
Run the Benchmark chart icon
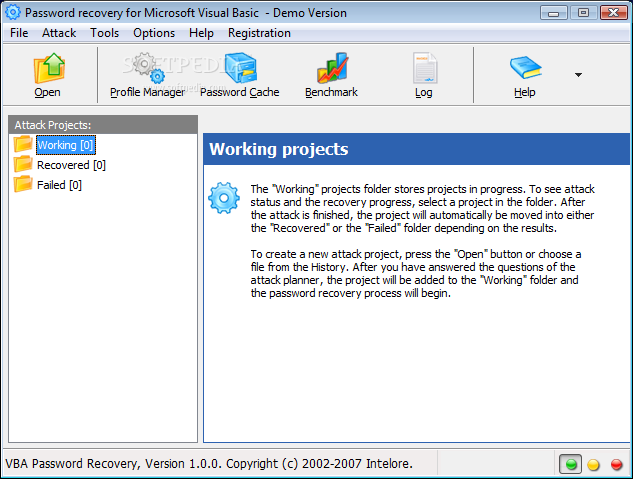tap(332, 68)
